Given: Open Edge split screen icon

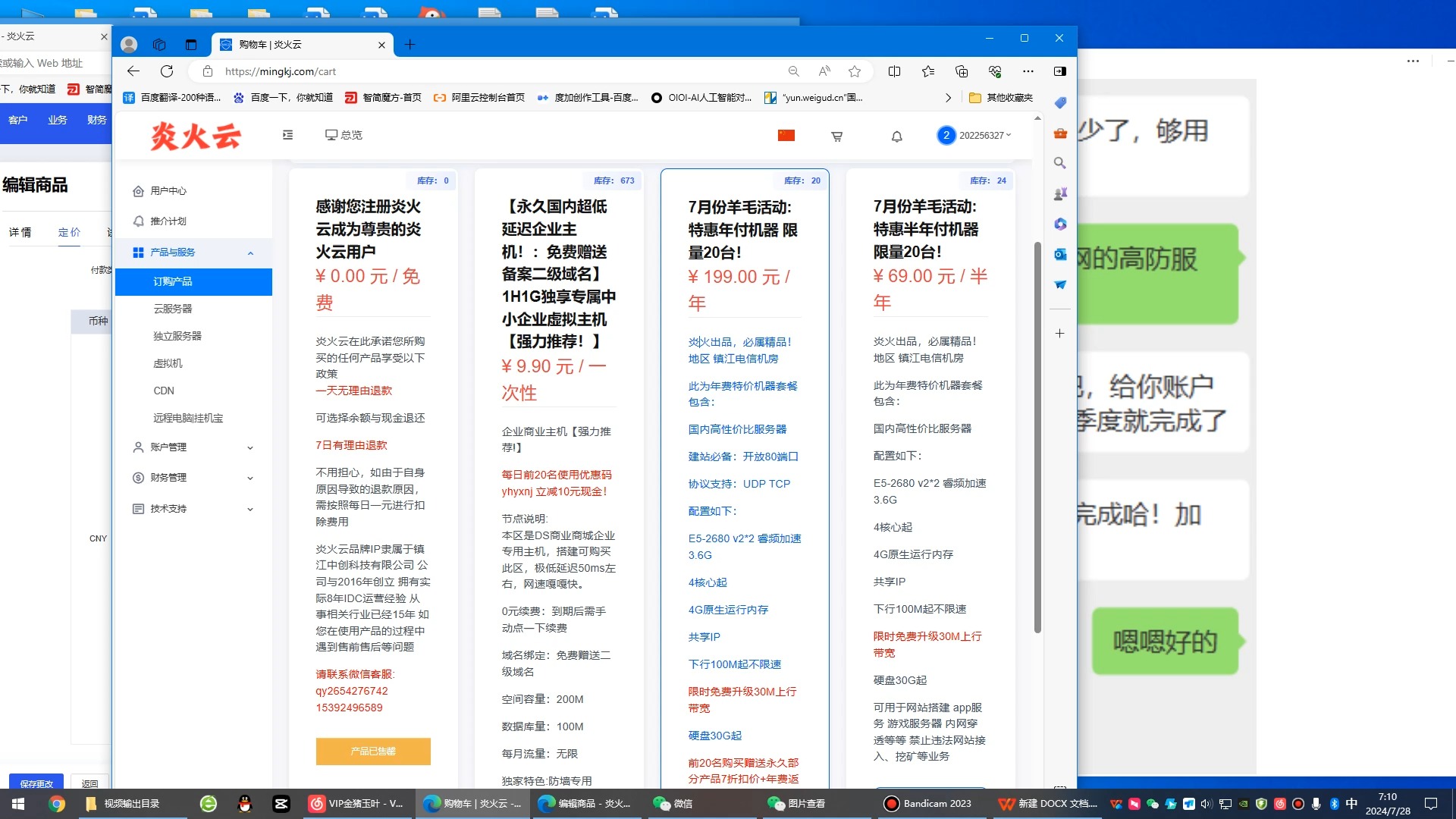Looking at the screenshot, I should tap(895, 71).
